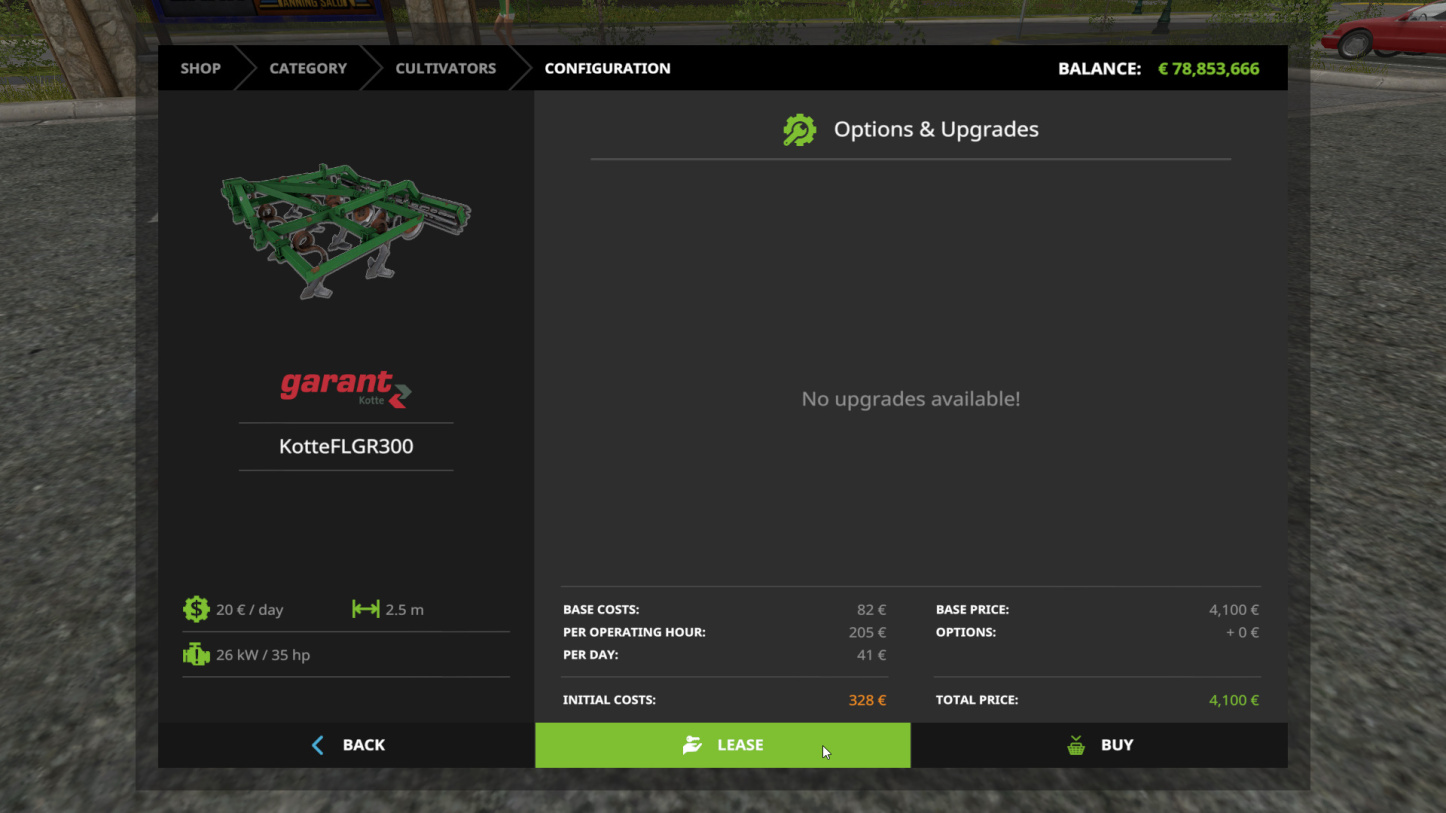
Task: Select the CONFIGURATION breadcrumb
Action: 607,68
